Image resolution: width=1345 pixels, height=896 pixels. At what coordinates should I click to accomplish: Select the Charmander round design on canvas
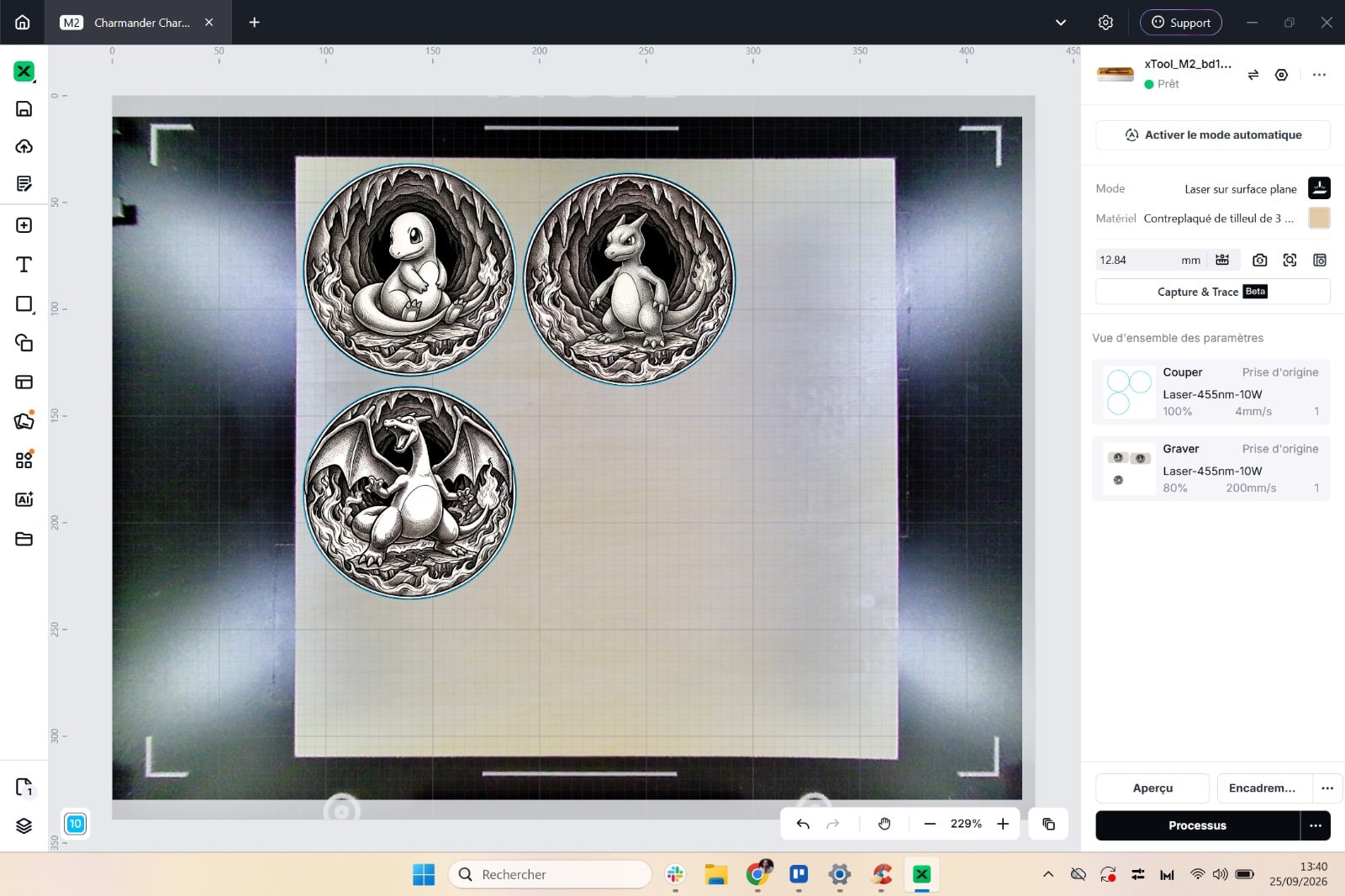tap(409, 271)
